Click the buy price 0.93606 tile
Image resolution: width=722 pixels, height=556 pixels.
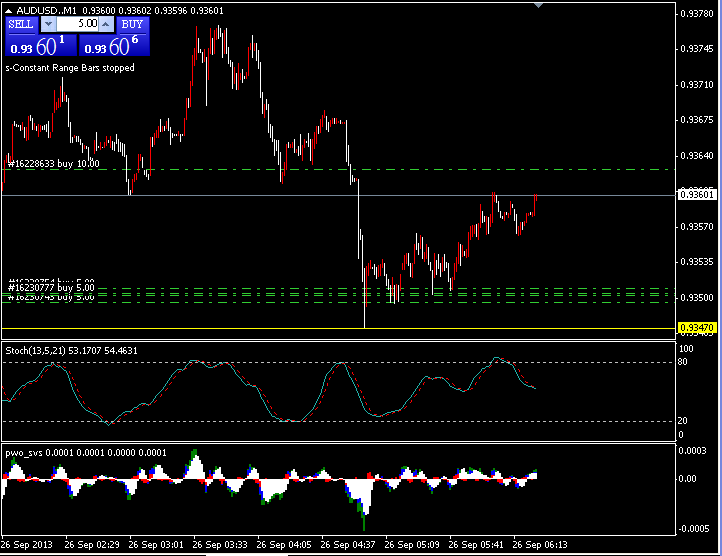pos(115,46)
